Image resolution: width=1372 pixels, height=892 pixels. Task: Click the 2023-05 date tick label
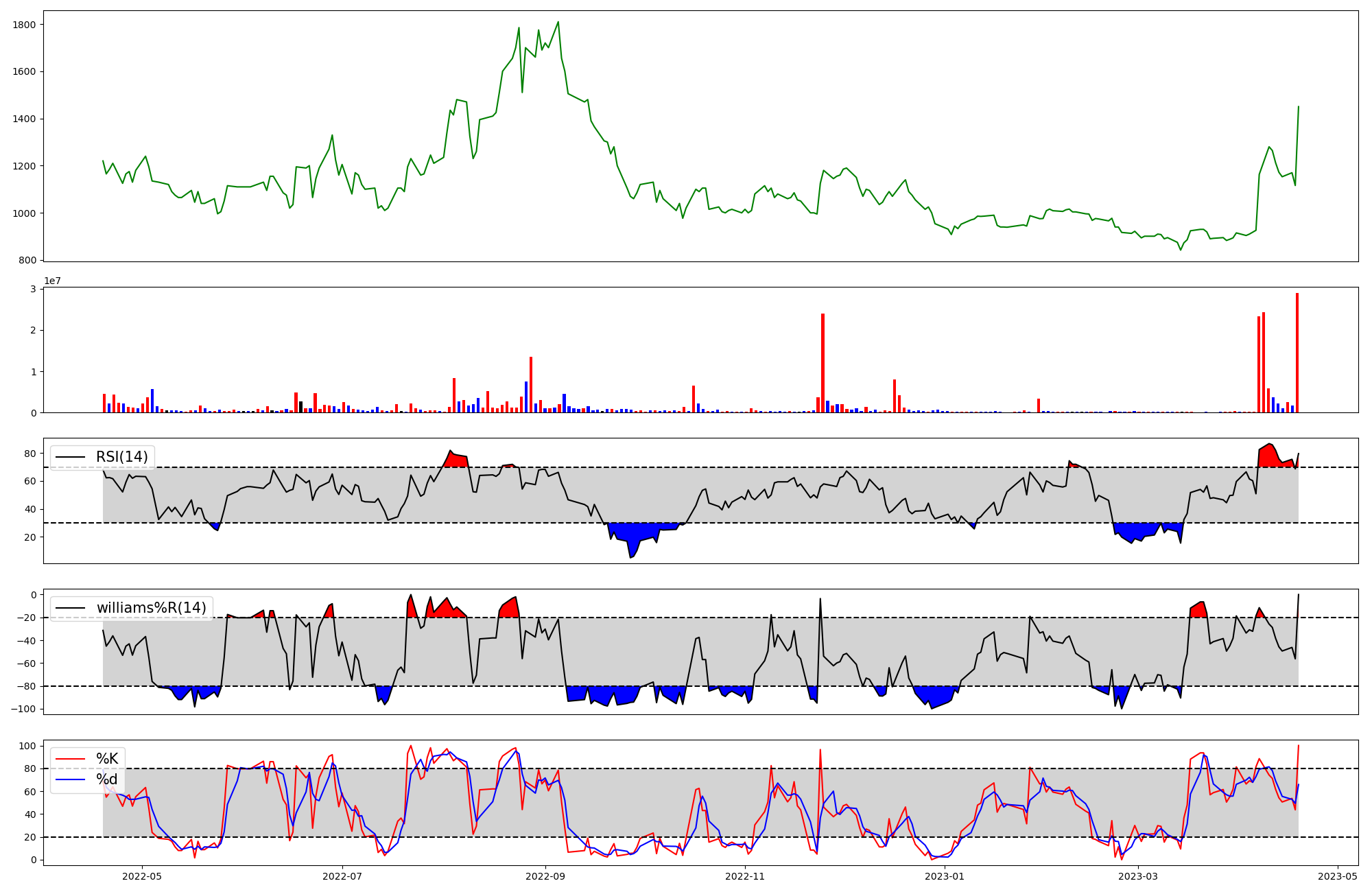click(x=1338, y=876)
